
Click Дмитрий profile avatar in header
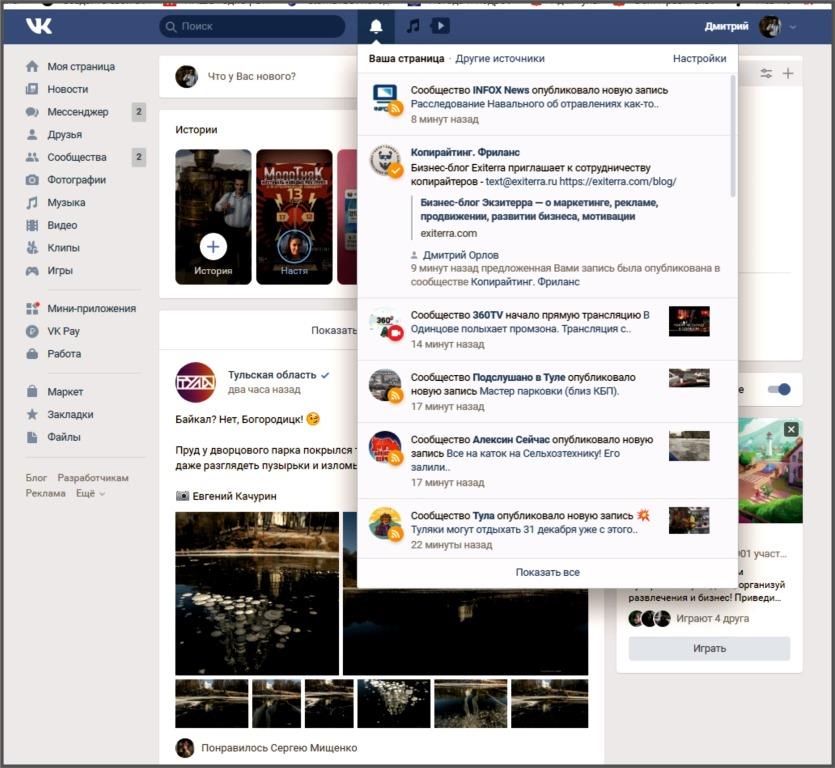click(769, 26)
